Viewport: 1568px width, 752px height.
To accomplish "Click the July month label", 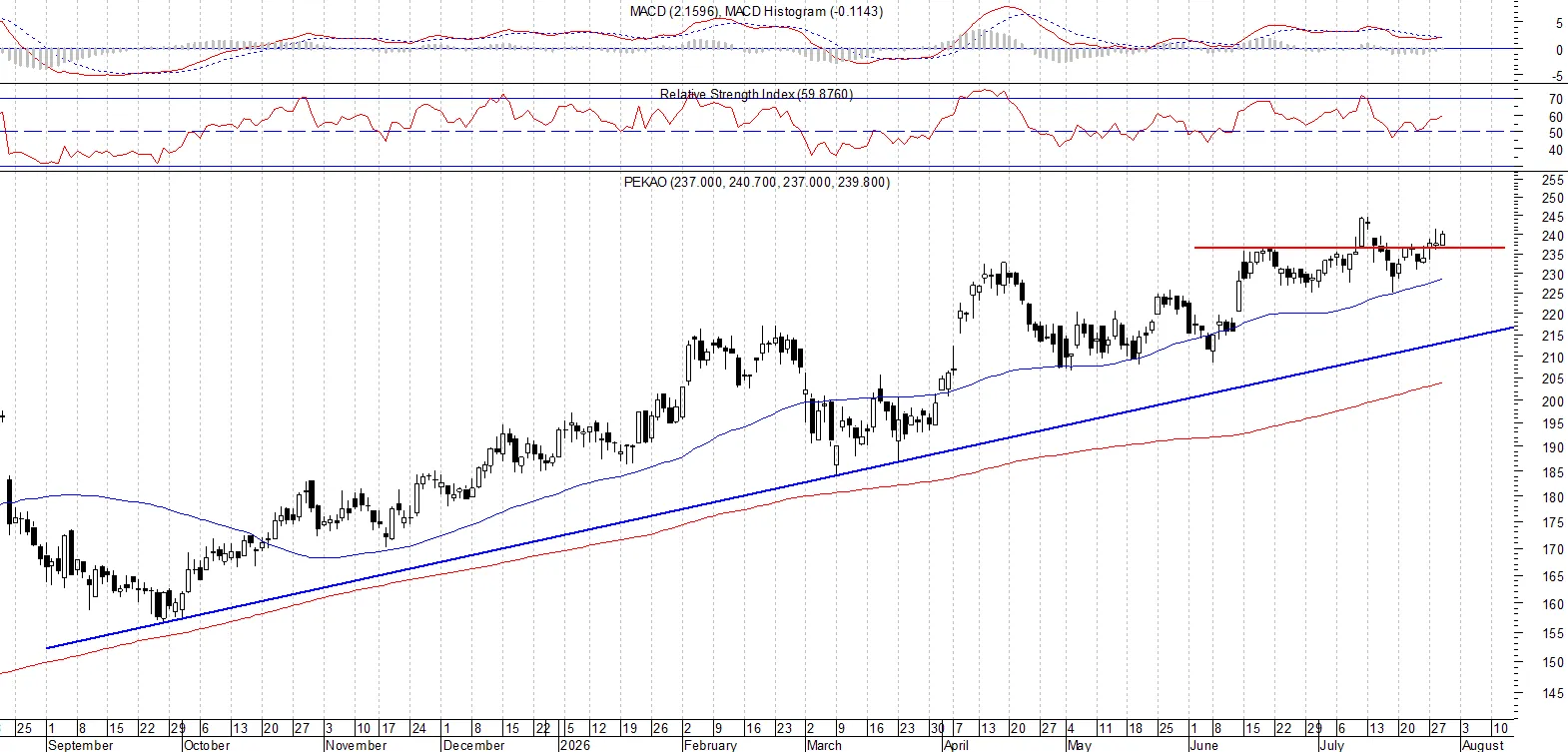I will (x=1331, y=745).
